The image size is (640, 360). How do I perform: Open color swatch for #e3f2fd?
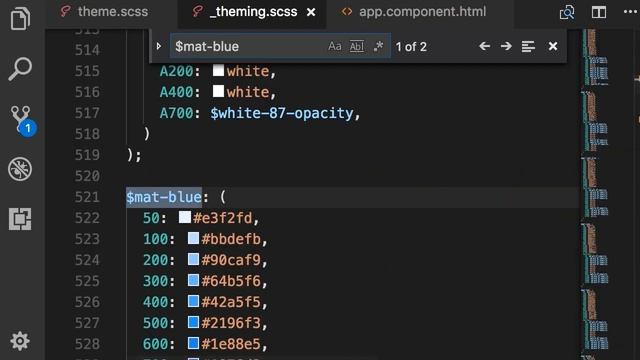pyautogui.click(x=184, y=217)
